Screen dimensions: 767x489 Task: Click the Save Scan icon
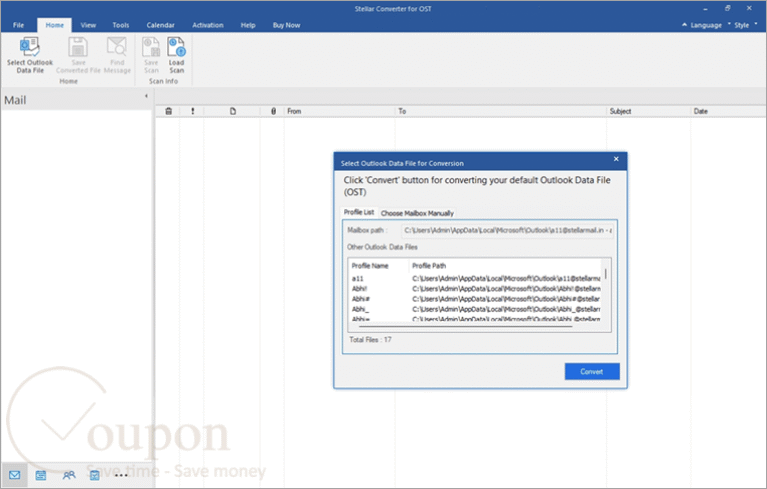[151, 47]
